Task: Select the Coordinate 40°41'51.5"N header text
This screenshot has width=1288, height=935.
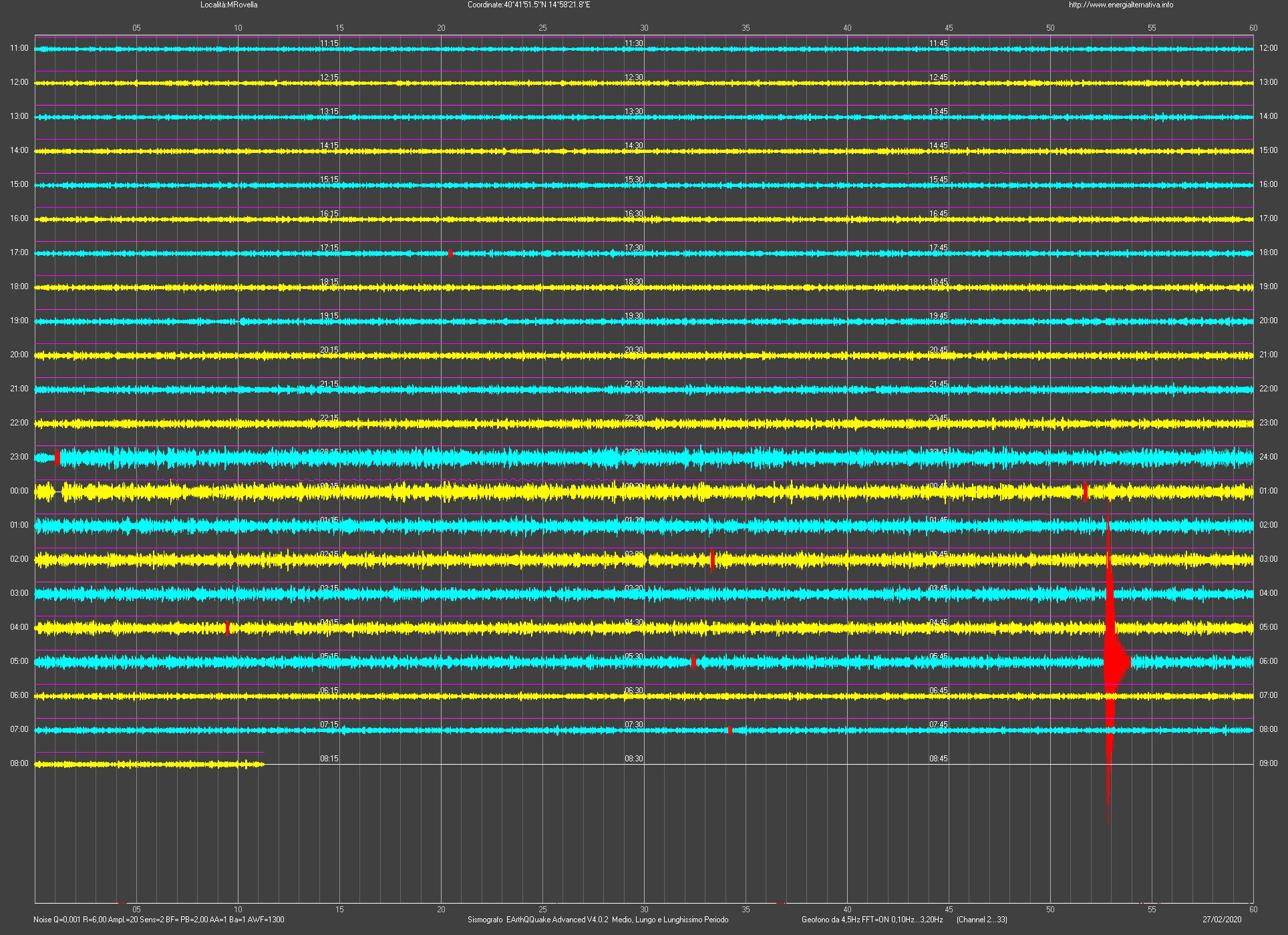Action: (528, 5)
